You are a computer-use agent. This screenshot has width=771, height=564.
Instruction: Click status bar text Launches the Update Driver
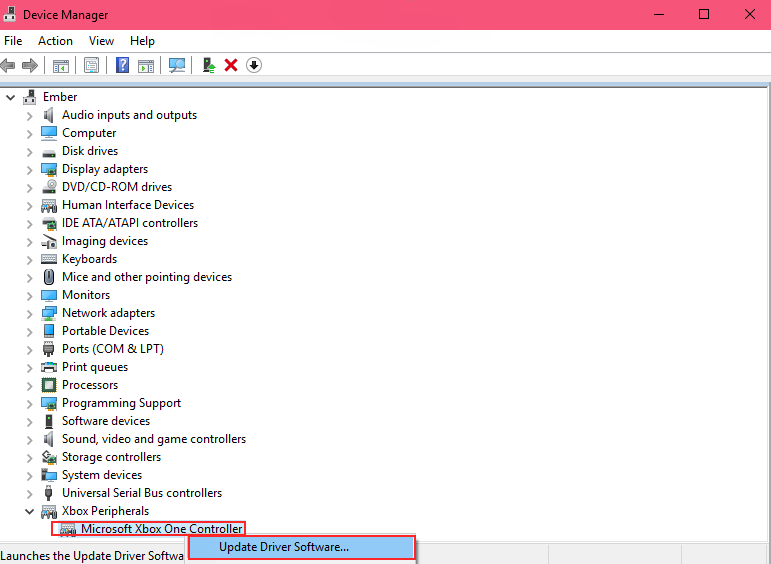[91, 556]
